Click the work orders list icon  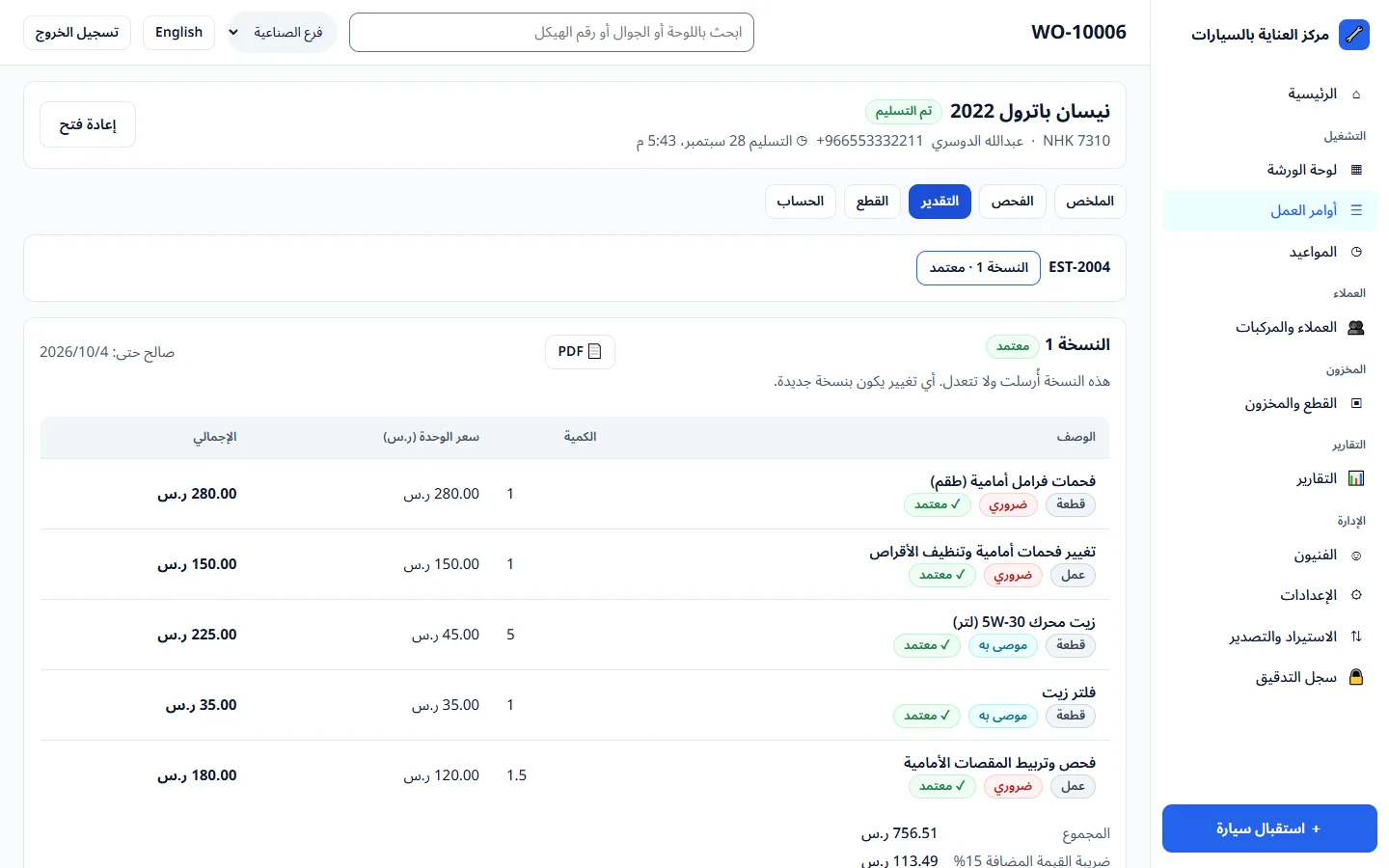pos(1356,210)
